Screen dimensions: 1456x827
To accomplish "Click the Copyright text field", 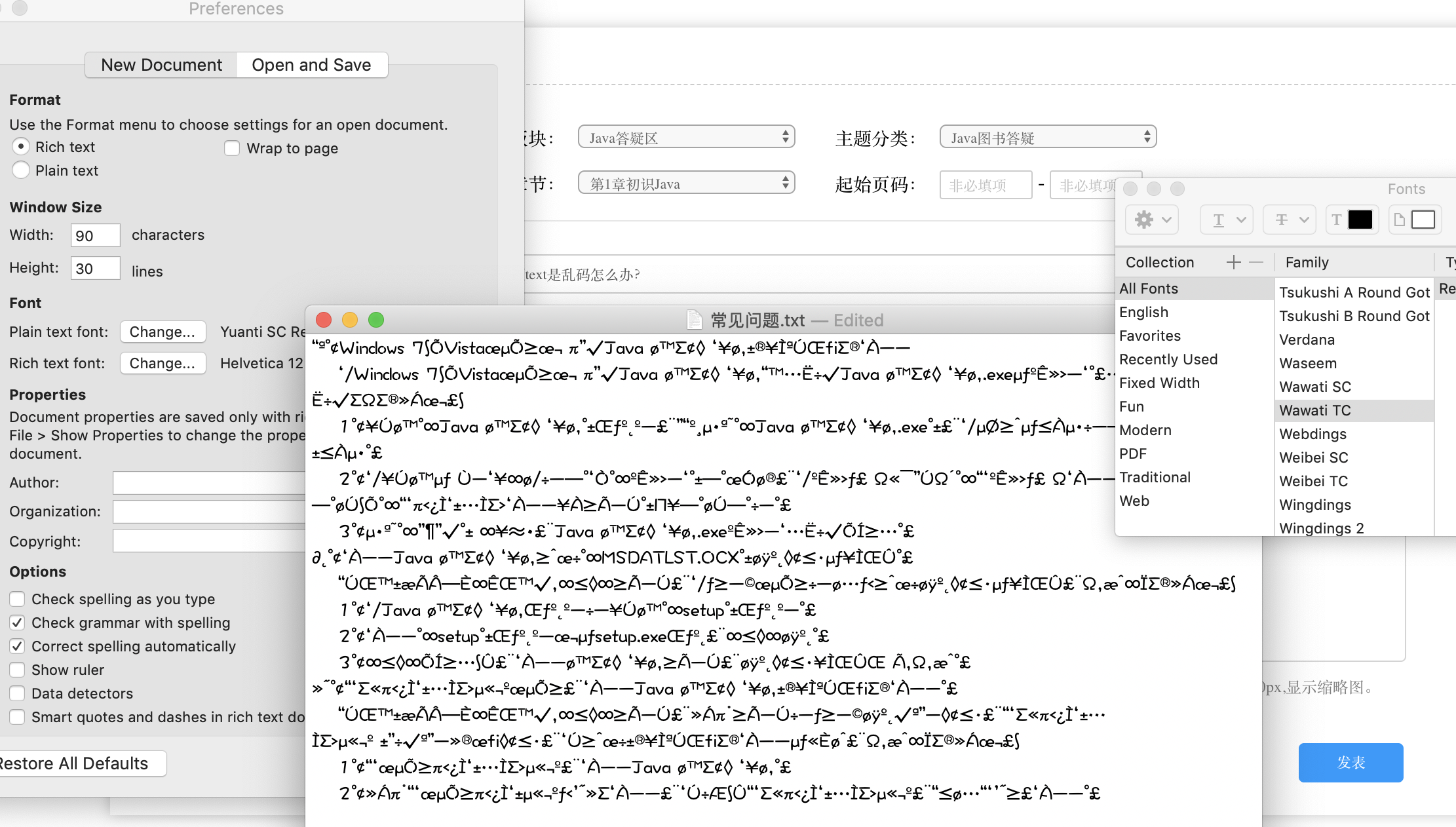I will pos(209,541).
